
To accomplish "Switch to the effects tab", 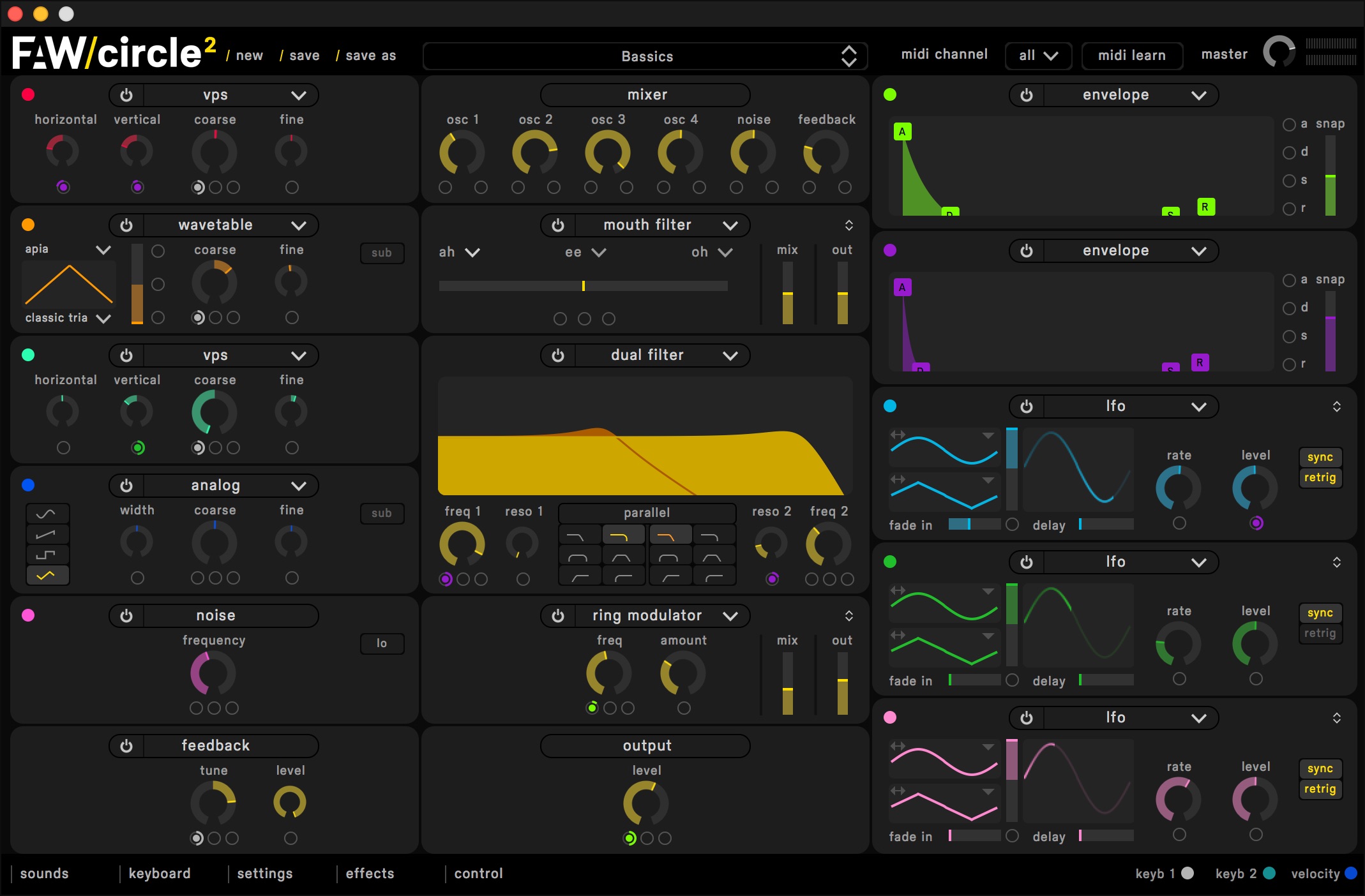I will (x=370, y=874).
